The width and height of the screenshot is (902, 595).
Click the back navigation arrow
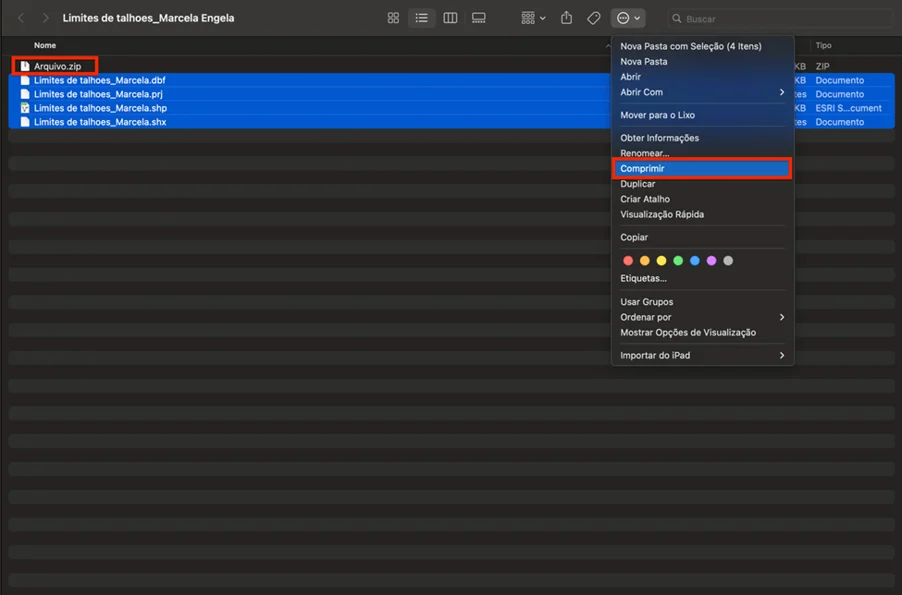(21, 18)
